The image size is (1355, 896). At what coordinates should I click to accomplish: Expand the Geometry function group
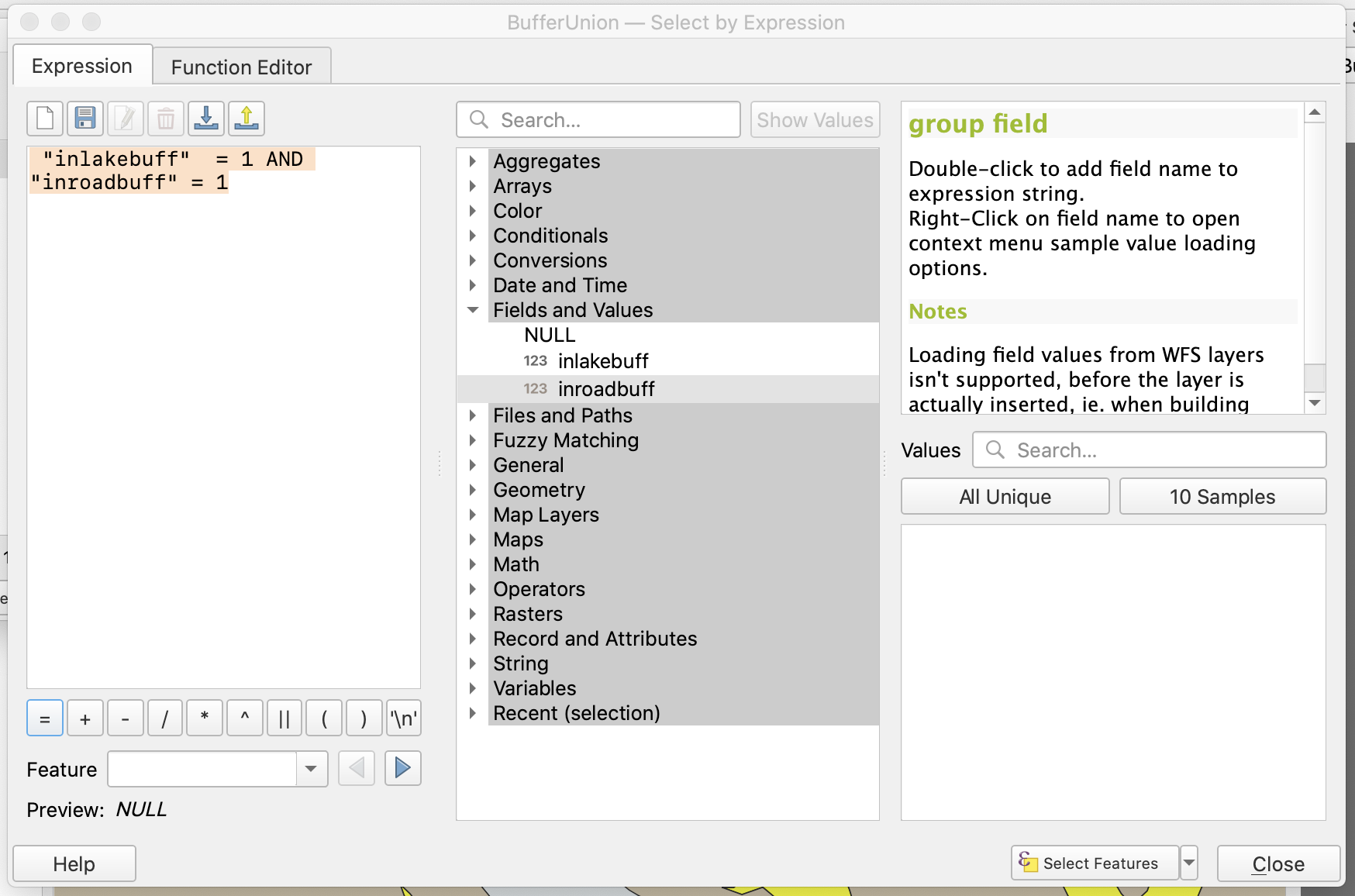pyautogui.click(x=473, y=490)
